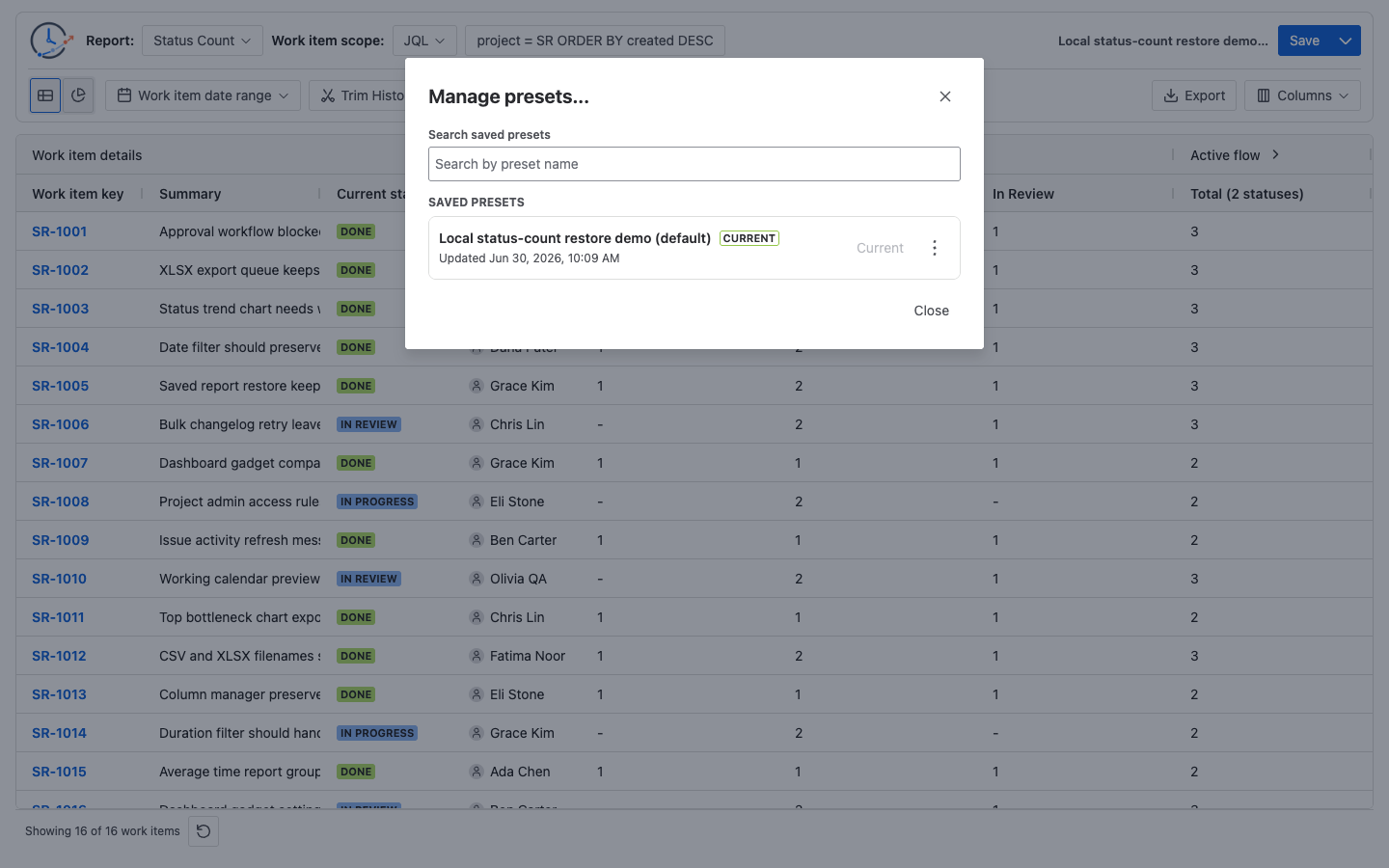Image resolution: width=1389 pixels, height=868 pixels.
Task: Open work item SR-1013
Action: point(59,694)
